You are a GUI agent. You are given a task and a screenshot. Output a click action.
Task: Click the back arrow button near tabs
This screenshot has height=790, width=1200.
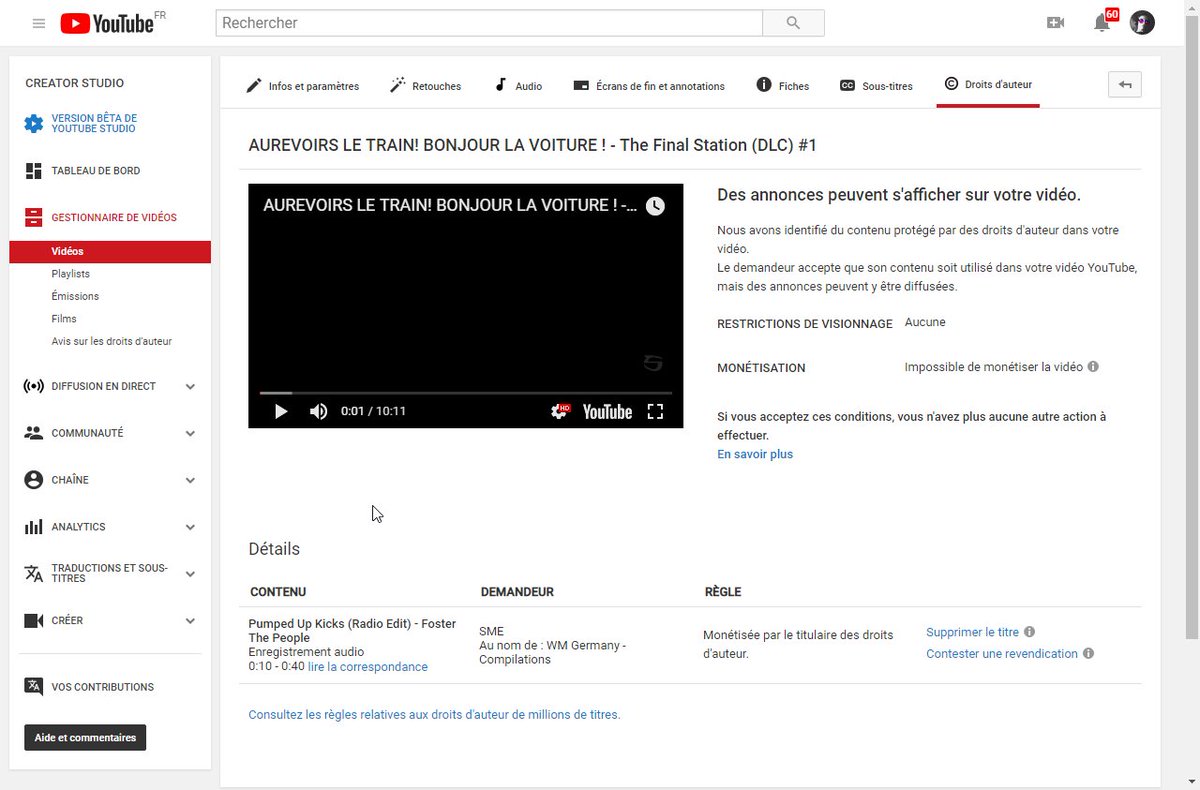click(1125, 85)
